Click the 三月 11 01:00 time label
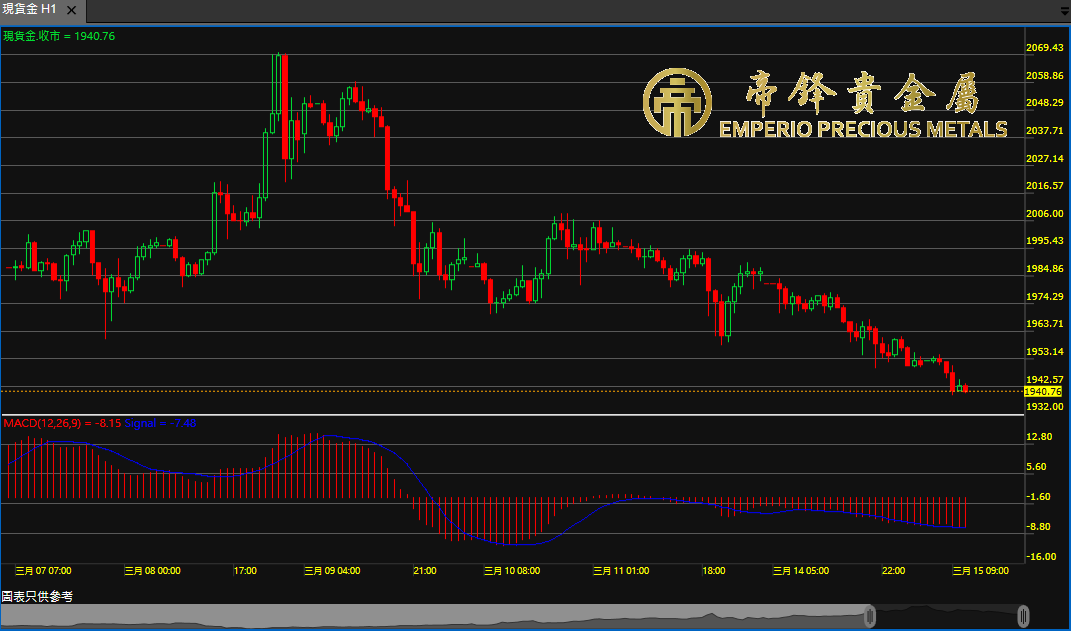The height and width of the screenshot is (631, 1071). pos(621,571)
